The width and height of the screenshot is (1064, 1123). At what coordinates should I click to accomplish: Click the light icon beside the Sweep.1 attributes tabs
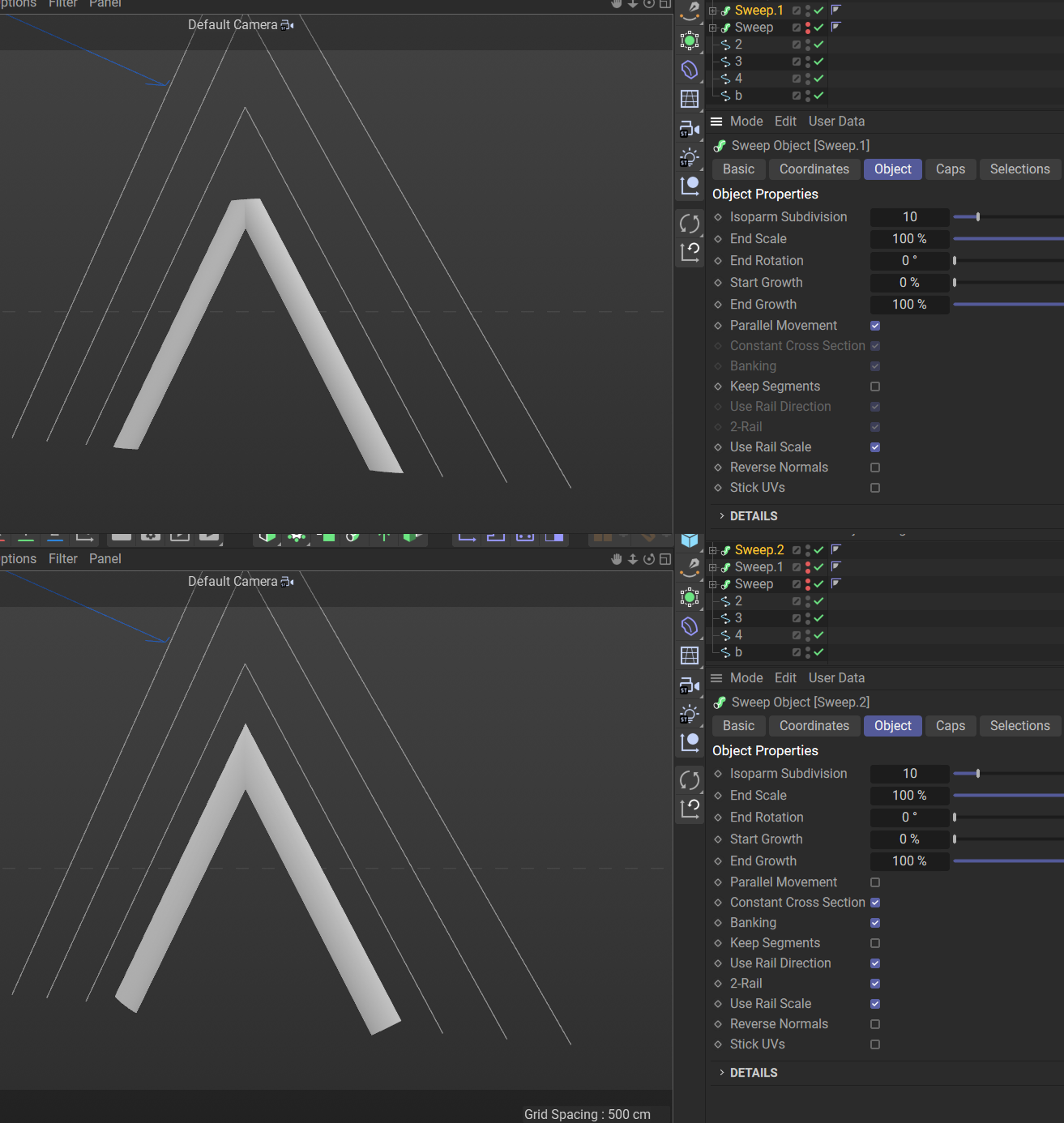(x=690, y=157)
